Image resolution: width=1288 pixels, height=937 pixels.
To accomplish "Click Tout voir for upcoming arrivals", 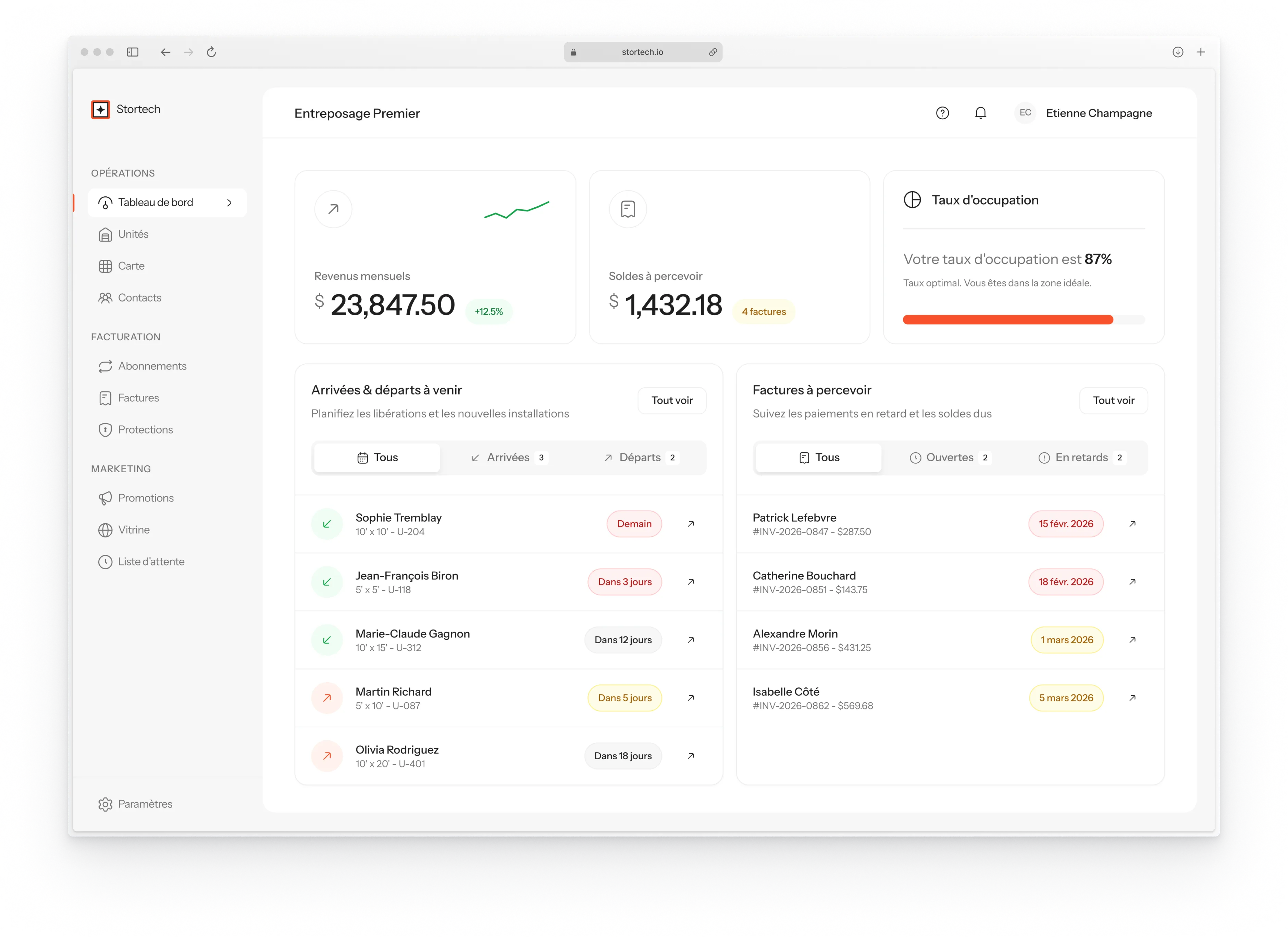I will point(672,400).
